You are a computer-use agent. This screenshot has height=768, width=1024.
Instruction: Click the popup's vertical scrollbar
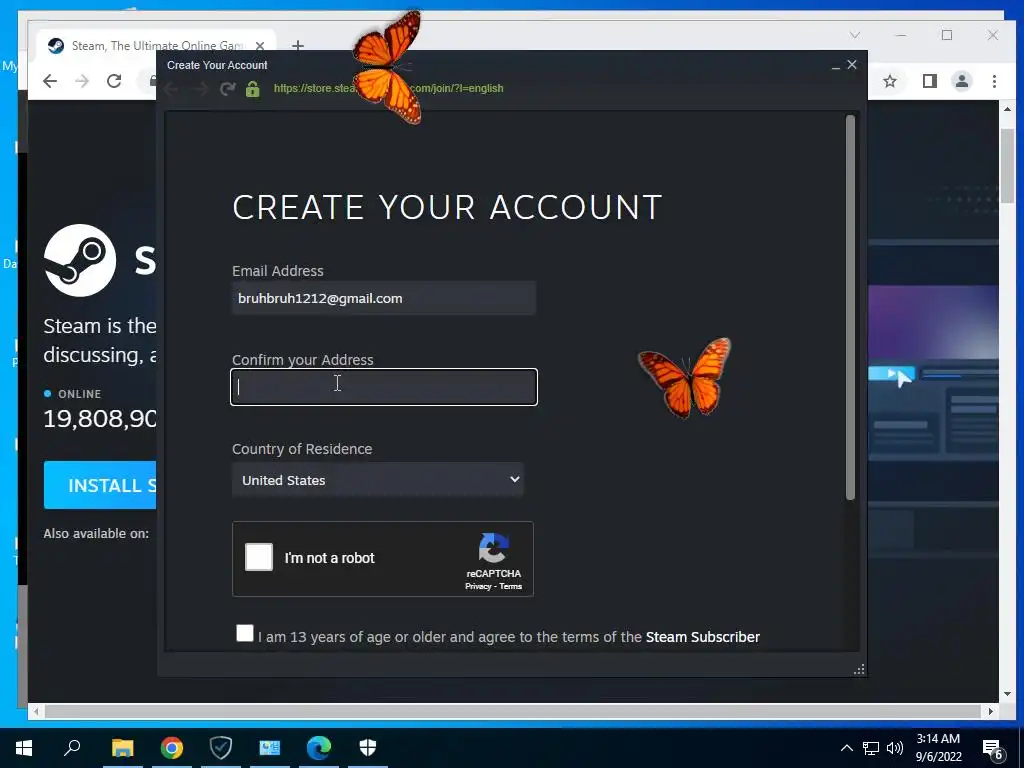pyautogui.click(x=850, y=308)
